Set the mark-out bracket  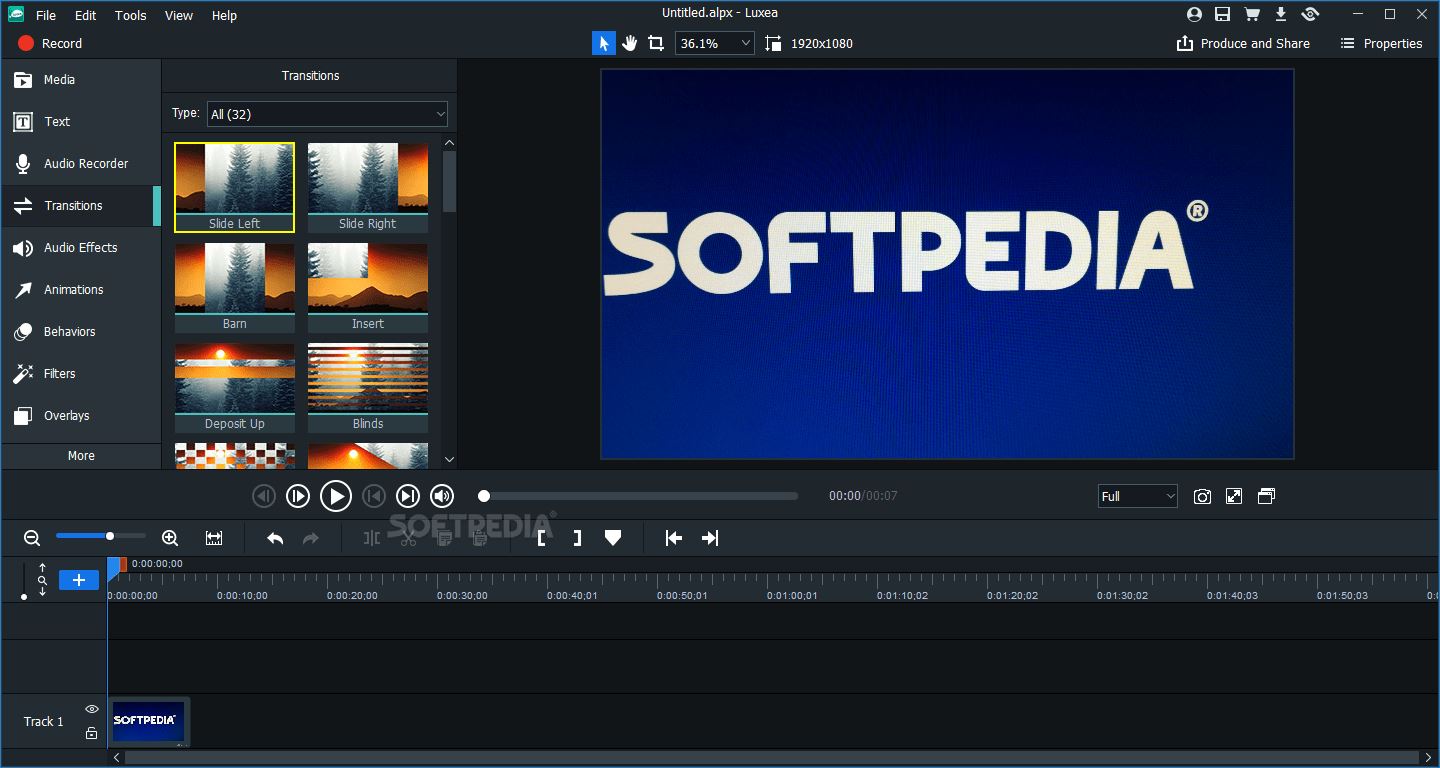(577, 538)
